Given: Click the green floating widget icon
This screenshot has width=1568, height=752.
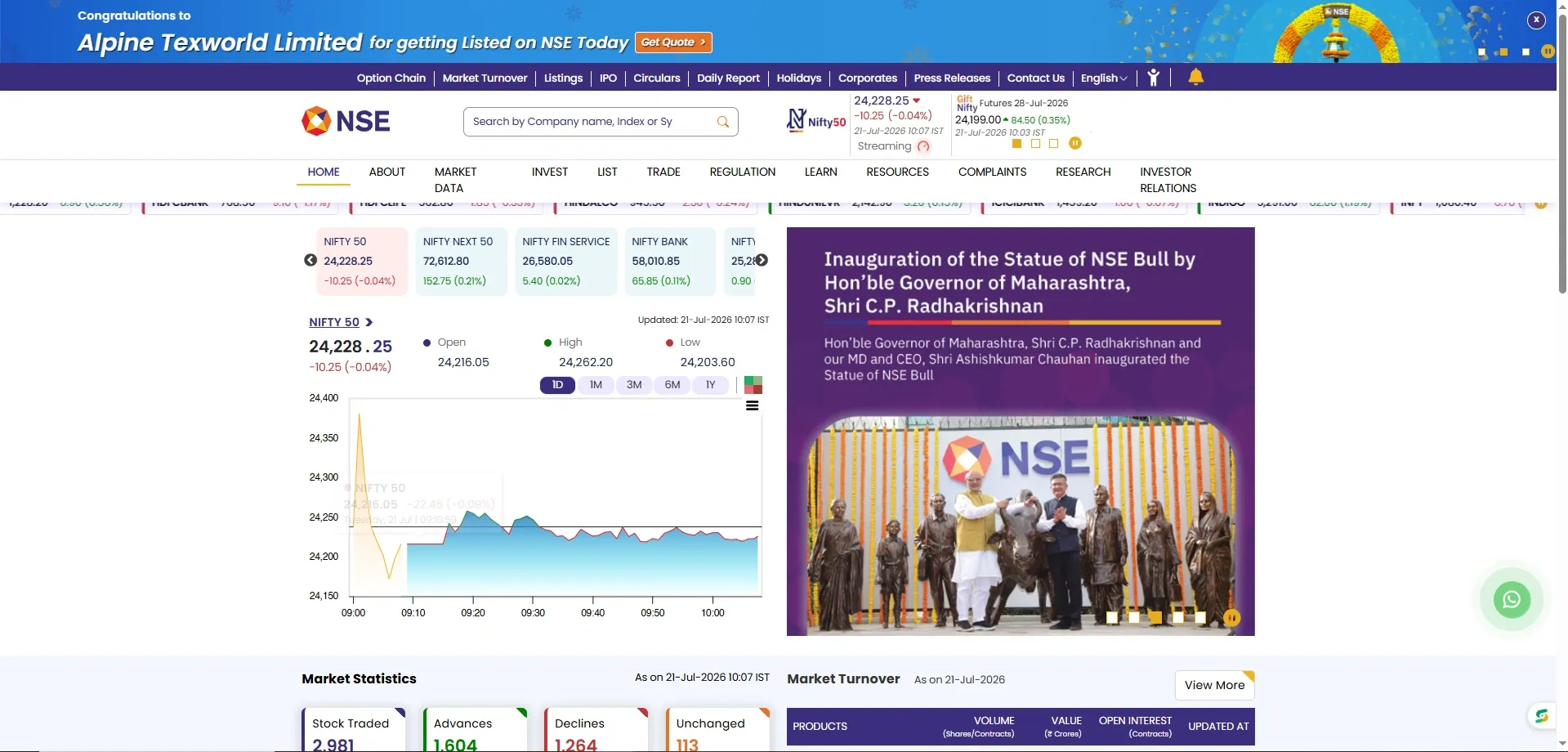Looking at the screenshot, I should (x=1541, y=716).
